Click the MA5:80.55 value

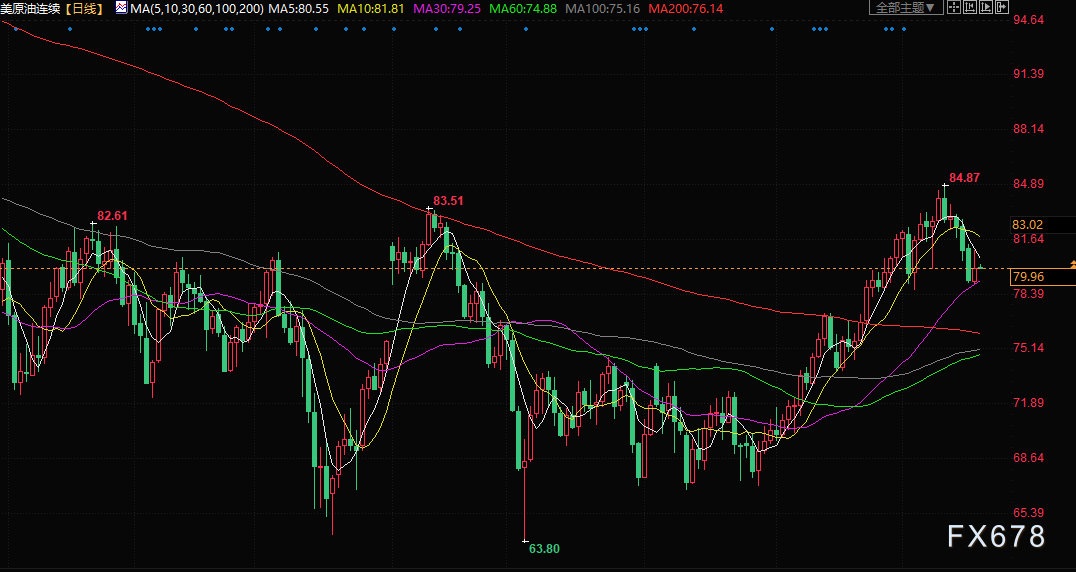pyautogui.click(x=299, y=9)
